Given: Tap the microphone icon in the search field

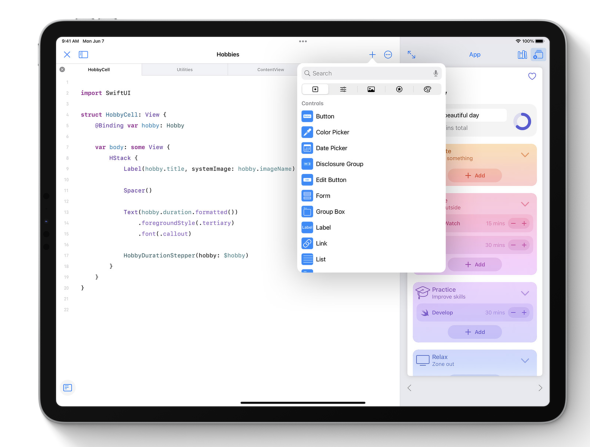Looking at the screenshot, I should click(435, 73).
